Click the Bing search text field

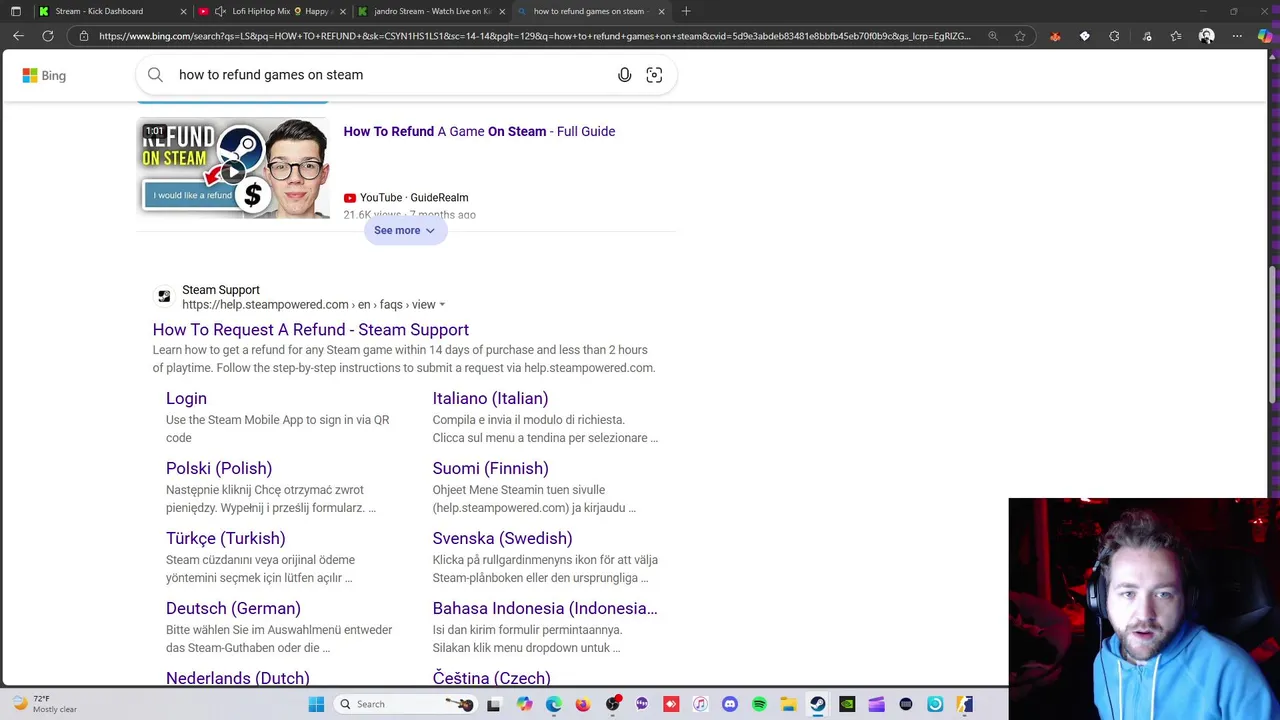pyautogui.click(x=390, y=75)
